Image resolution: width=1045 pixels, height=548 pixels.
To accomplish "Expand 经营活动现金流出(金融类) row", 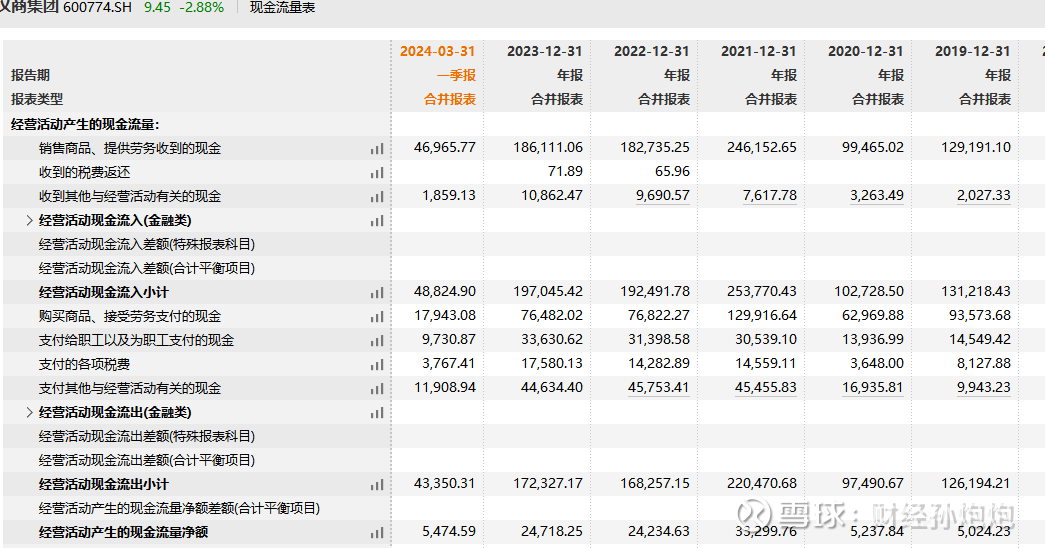I will 29,412.
